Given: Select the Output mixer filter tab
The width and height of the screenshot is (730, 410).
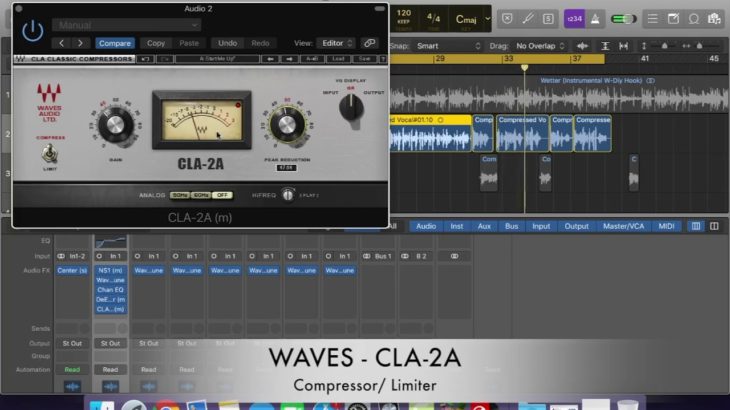Looking at the screenshot, I should click(x=576, y=226).
